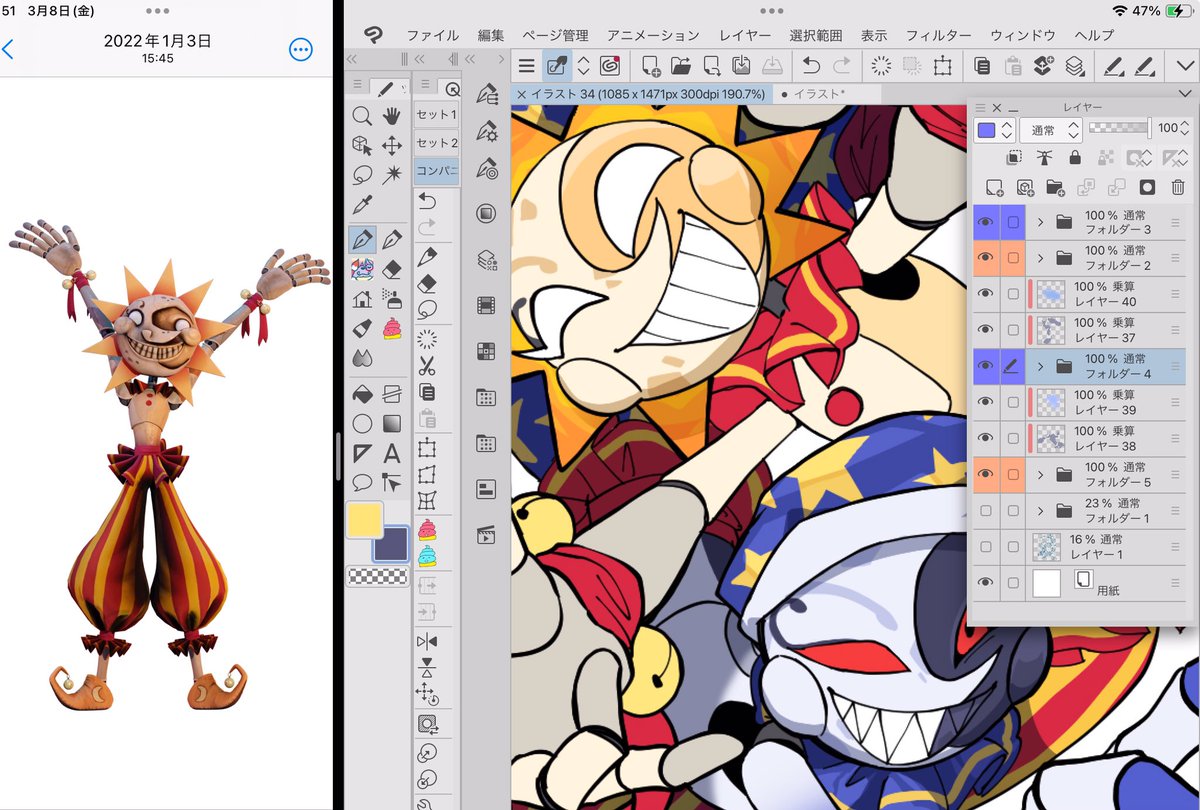
Task: Expand フォルダー 5 folder chevron
Action: point(1040,474)
